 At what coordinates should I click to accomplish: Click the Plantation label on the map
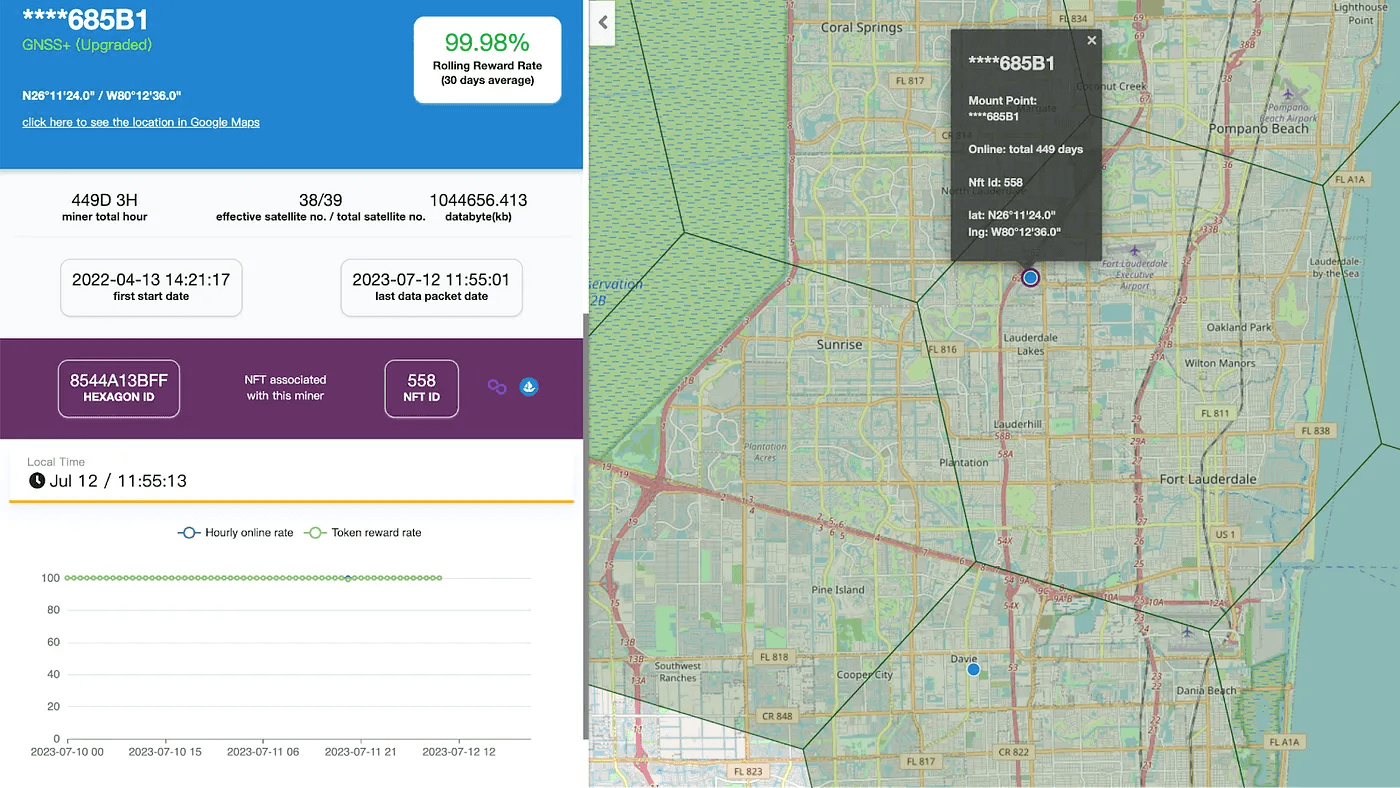[964, 463]
